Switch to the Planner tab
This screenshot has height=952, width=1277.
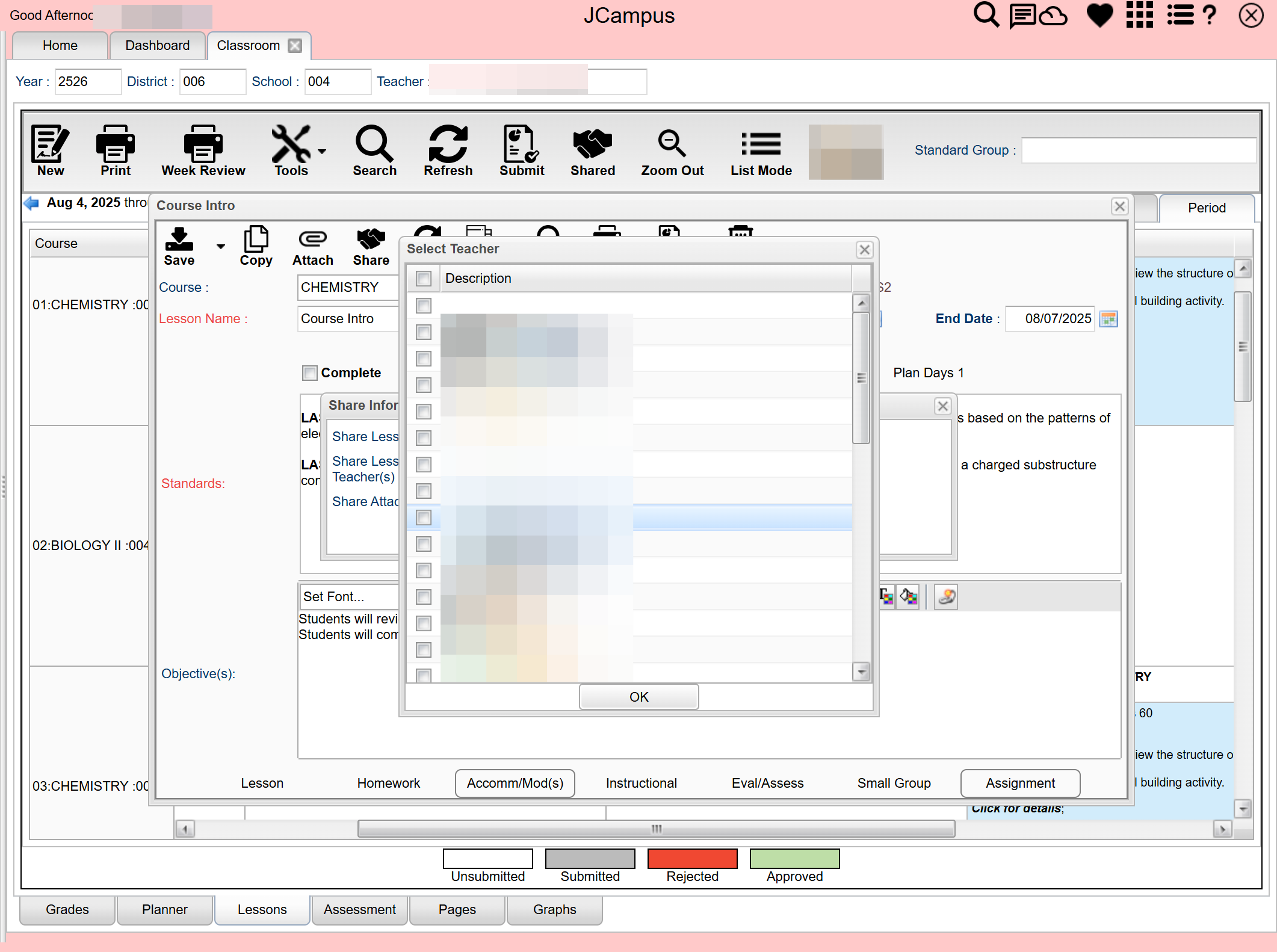165,910
